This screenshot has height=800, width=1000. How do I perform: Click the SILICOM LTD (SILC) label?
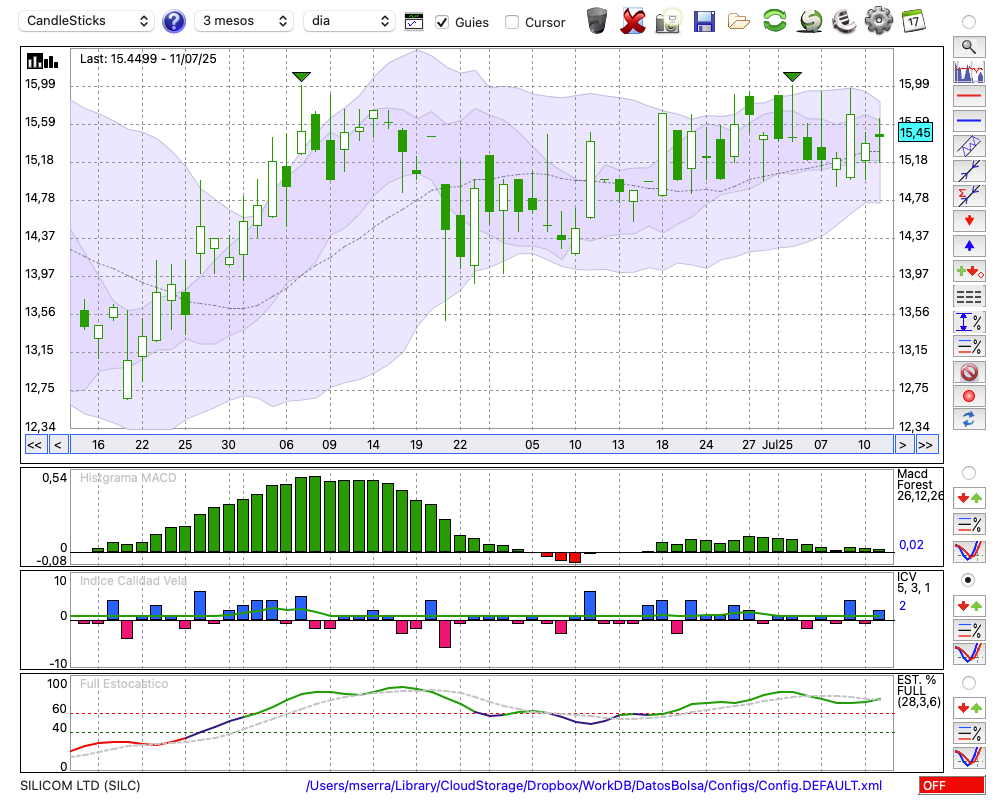[x=80, y=785]
